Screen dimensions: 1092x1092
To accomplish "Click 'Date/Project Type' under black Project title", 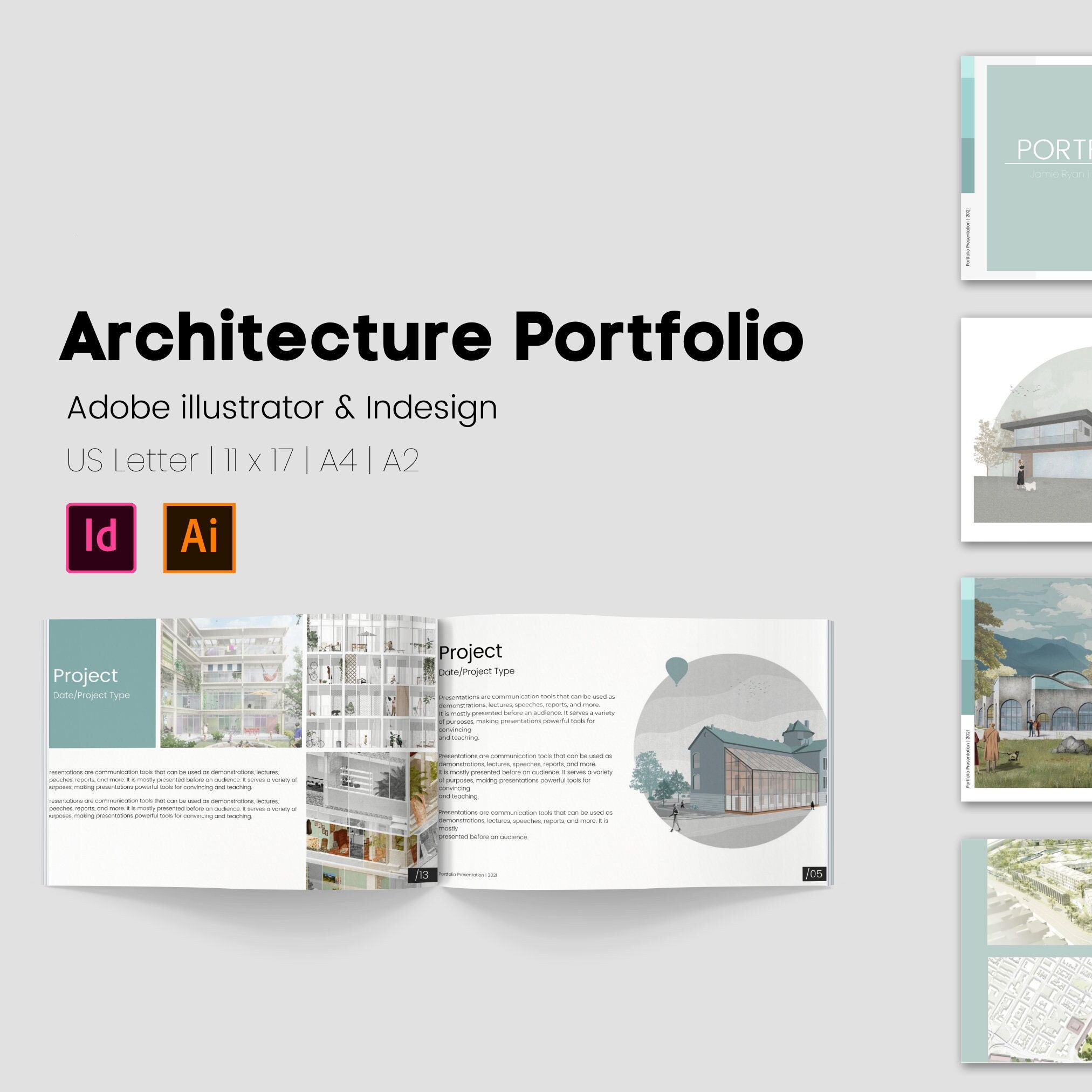I will (477, 671).
